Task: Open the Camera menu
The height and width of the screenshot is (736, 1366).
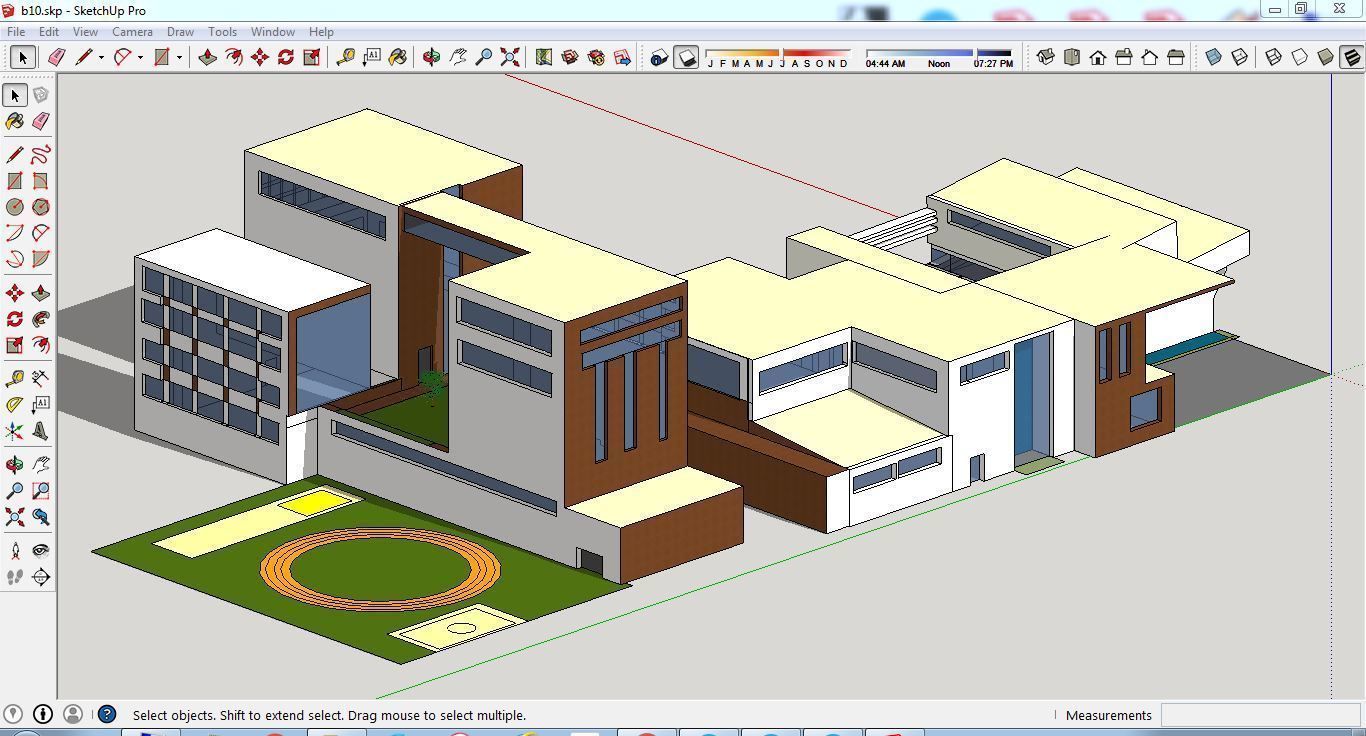Action: click(132, 32)
